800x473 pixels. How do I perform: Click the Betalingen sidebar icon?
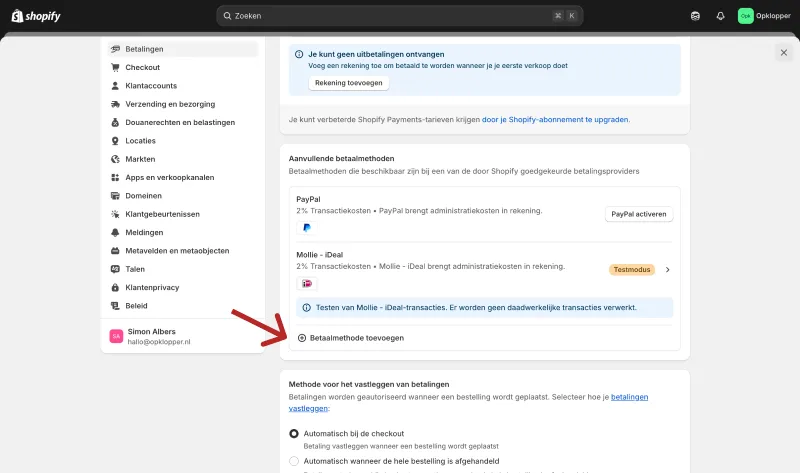[115, 49]
